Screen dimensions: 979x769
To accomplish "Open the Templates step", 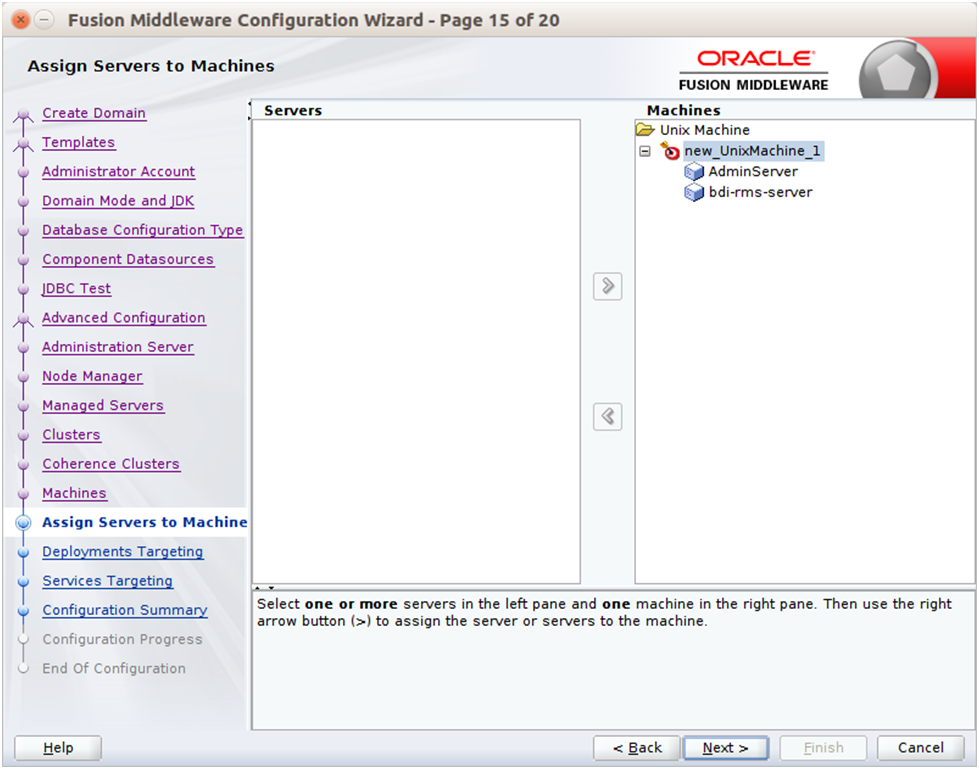I will click(x=79, y=142).
